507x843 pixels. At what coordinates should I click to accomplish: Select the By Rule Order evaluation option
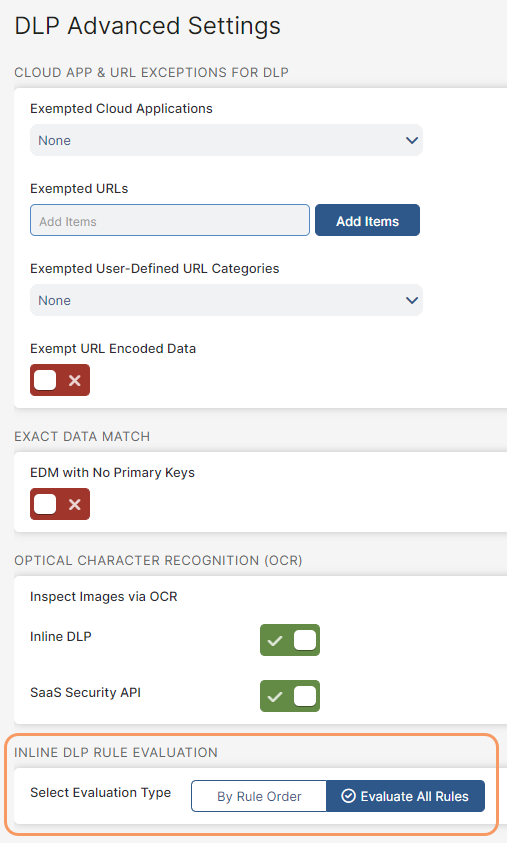(x=259, y=796)
